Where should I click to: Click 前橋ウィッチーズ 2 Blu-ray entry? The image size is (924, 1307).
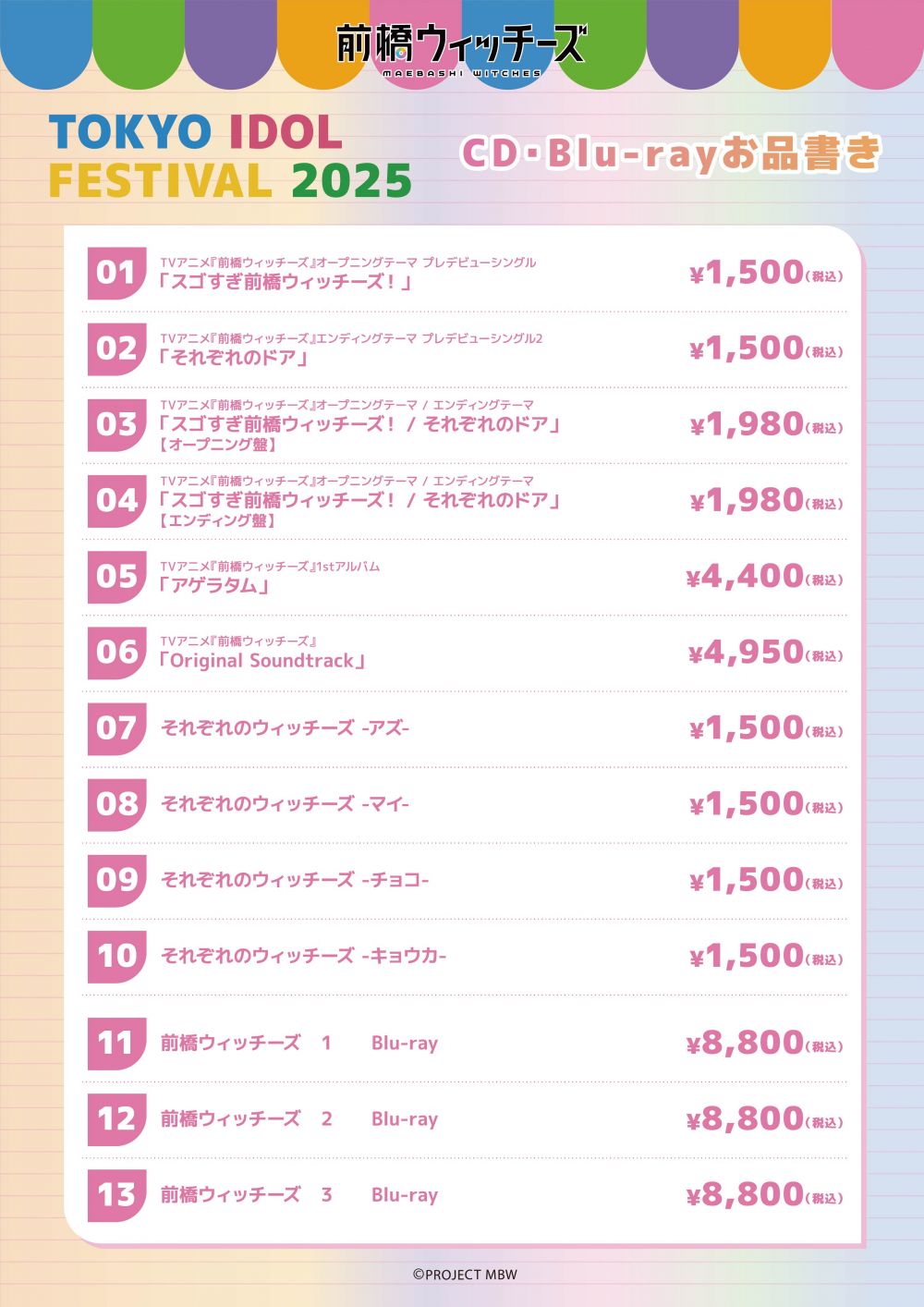pyautogui.click(x=299, y=1119)
